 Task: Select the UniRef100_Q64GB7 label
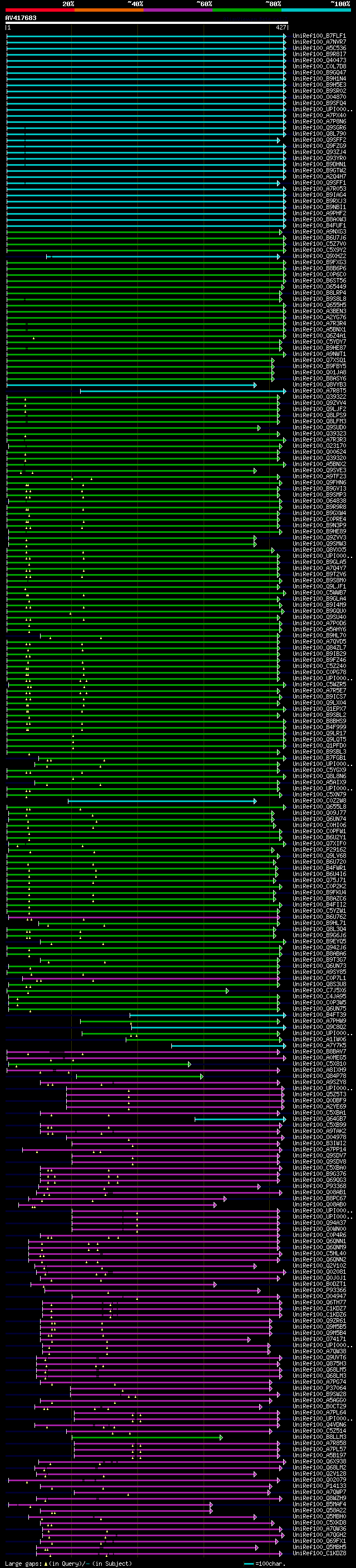coord(319,1119)
